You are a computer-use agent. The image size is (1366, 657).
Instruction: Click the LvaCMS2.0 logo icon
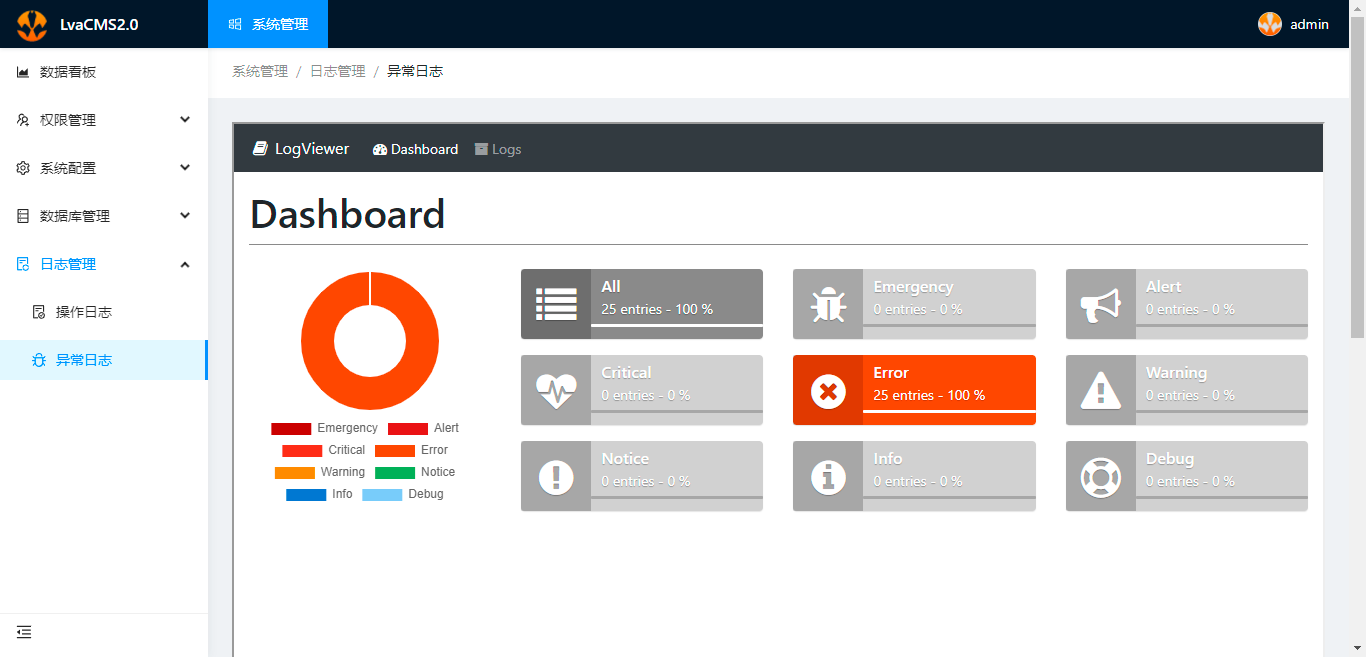32,24
